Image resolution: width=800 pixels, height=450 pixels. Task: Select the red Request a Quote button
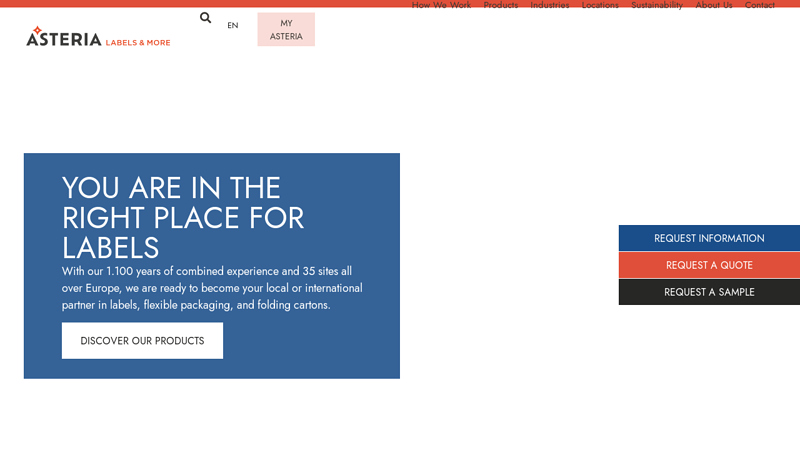(709, 265)
